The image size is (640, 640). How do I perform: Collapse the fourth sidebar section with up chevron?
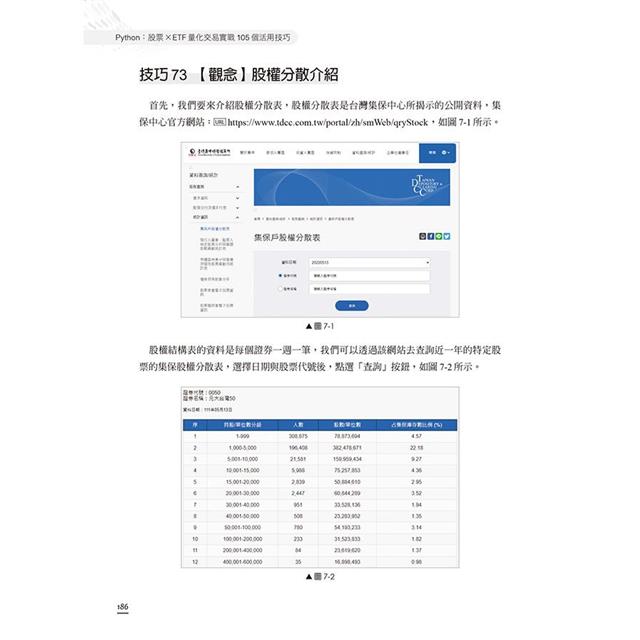(x=238, y=218)
